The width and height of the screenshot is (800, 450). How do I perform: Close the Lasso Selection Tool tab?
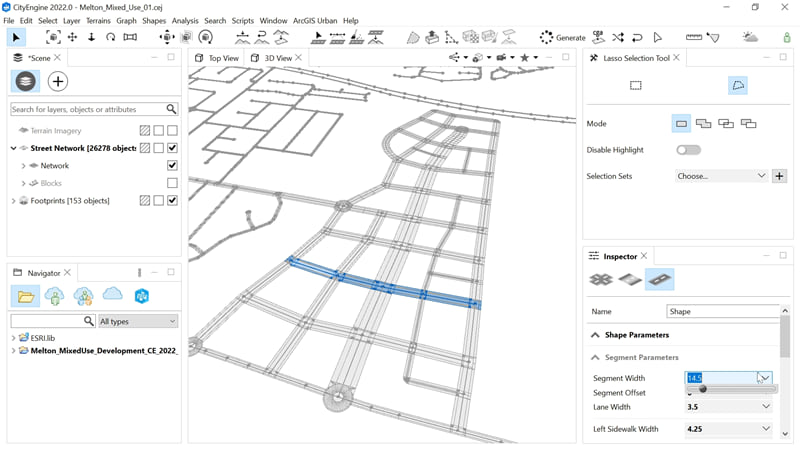(x=677, y=58)
